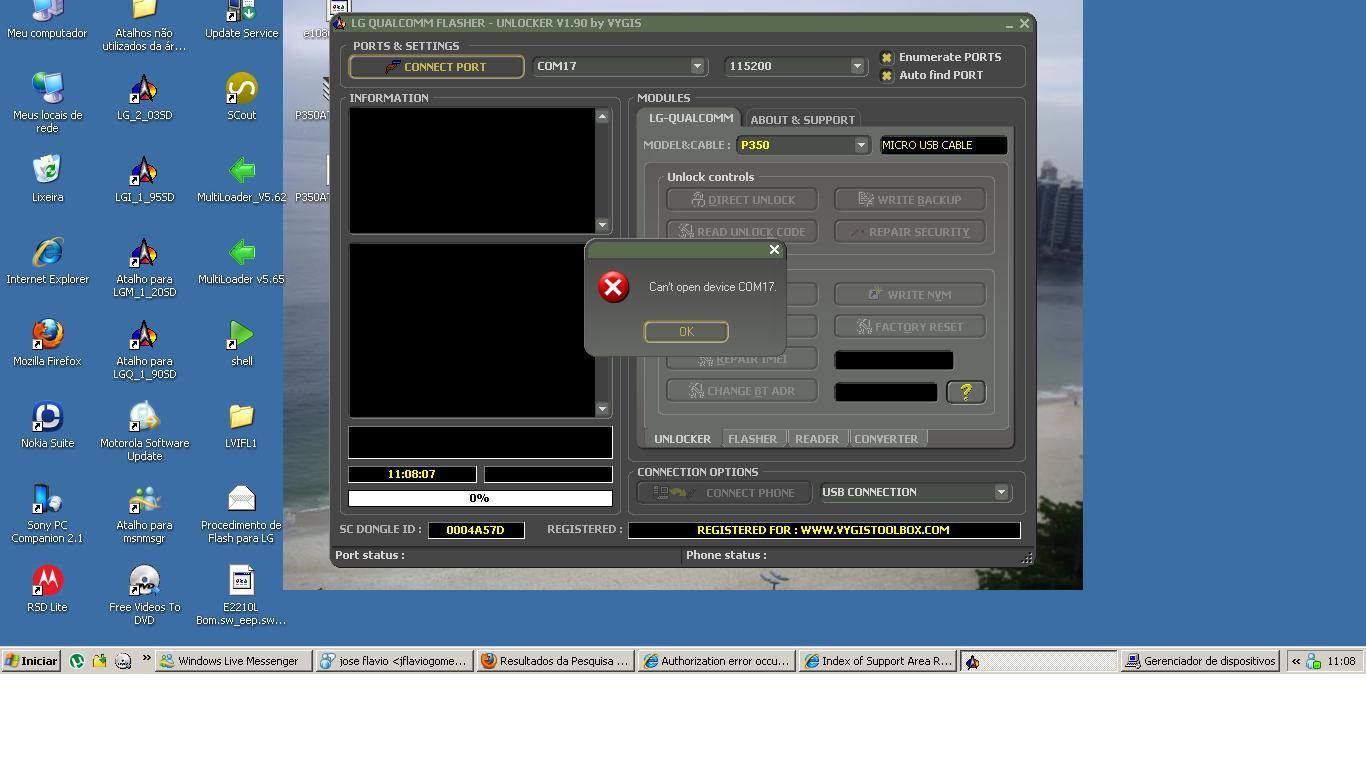The width and height of the screenshot is (1366, 768).
Task: Select the UNLOCKER bottom tab
Action: point(682,439)
